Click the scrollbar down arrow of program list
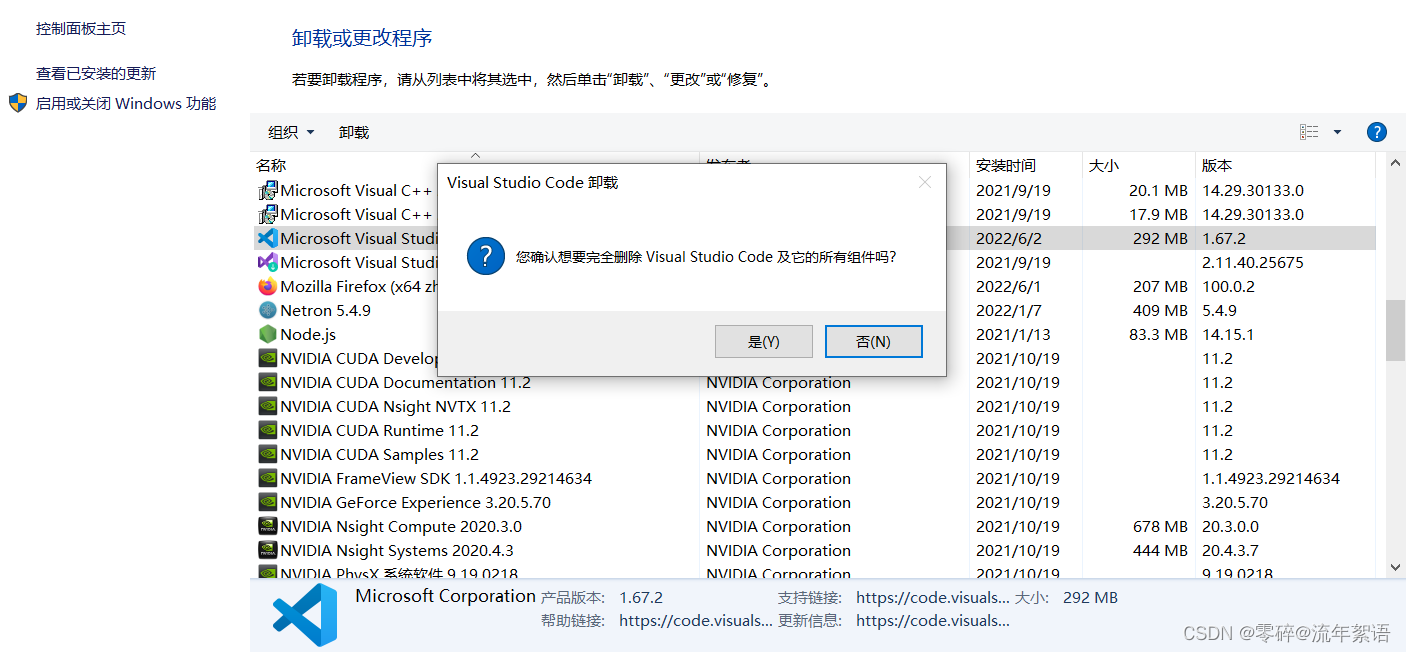1406x652 pixels. point(1395,567)
